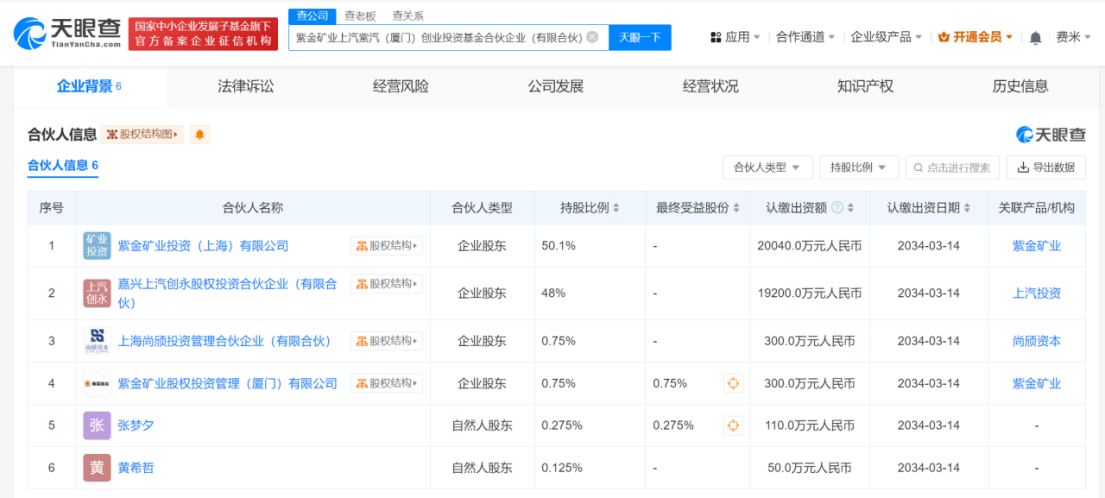Open 嘉兴上汽创永 company logo
Viewport: 1105px width, 498px height.
pos(97,293)
